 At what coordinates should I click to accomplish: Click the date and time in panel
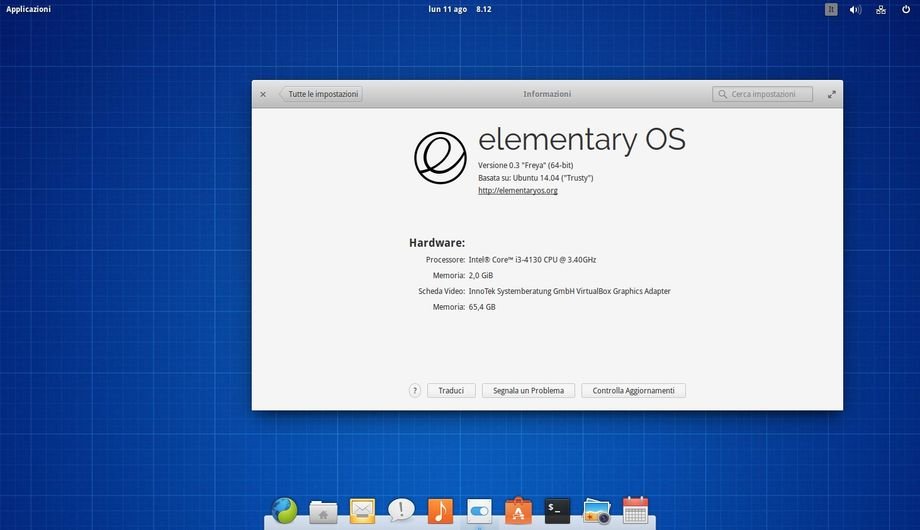[460, 9]
